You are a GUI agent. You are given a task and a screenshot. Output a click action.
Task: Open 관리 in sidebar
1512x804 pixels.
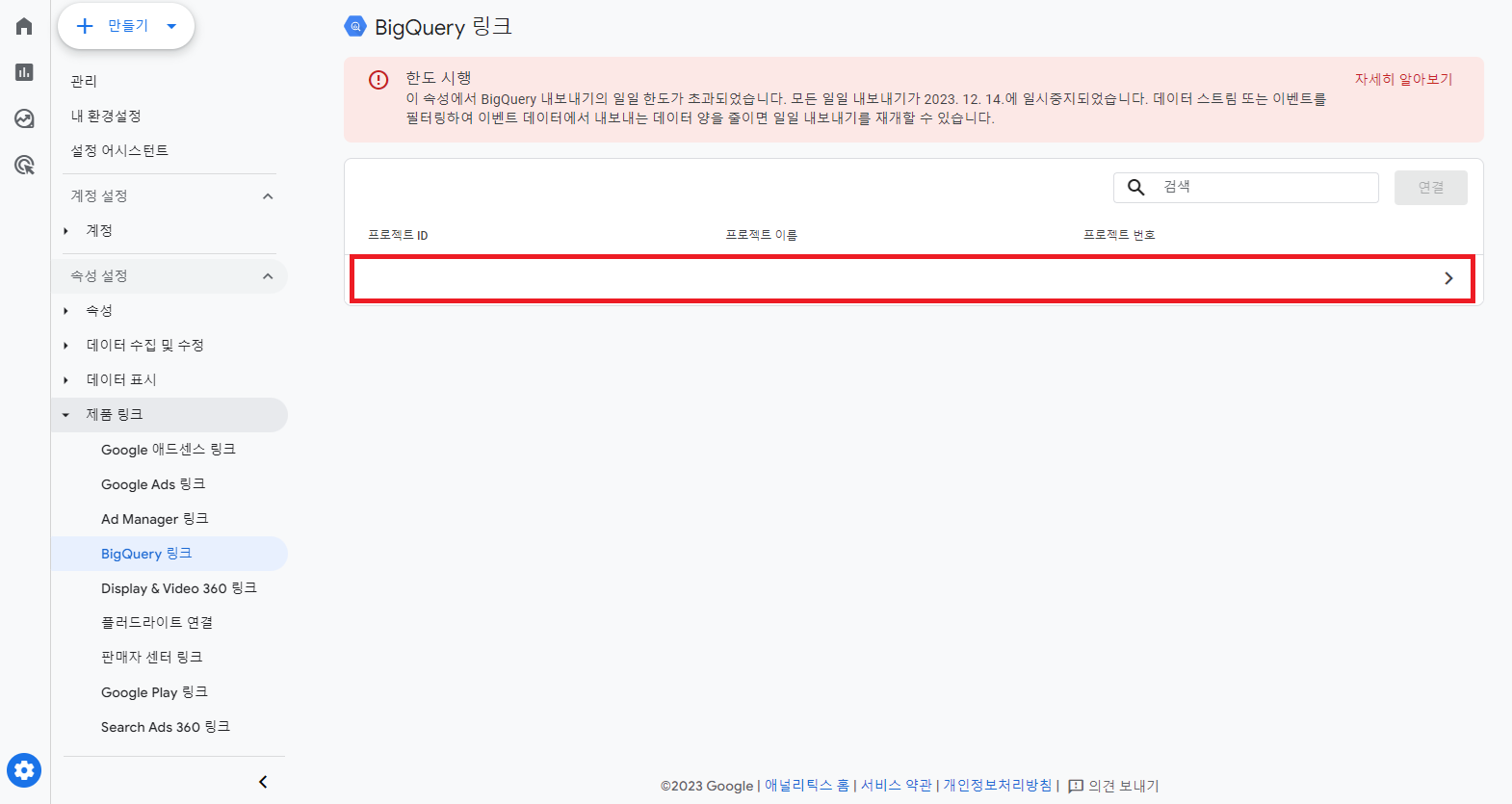coord(84,81)
